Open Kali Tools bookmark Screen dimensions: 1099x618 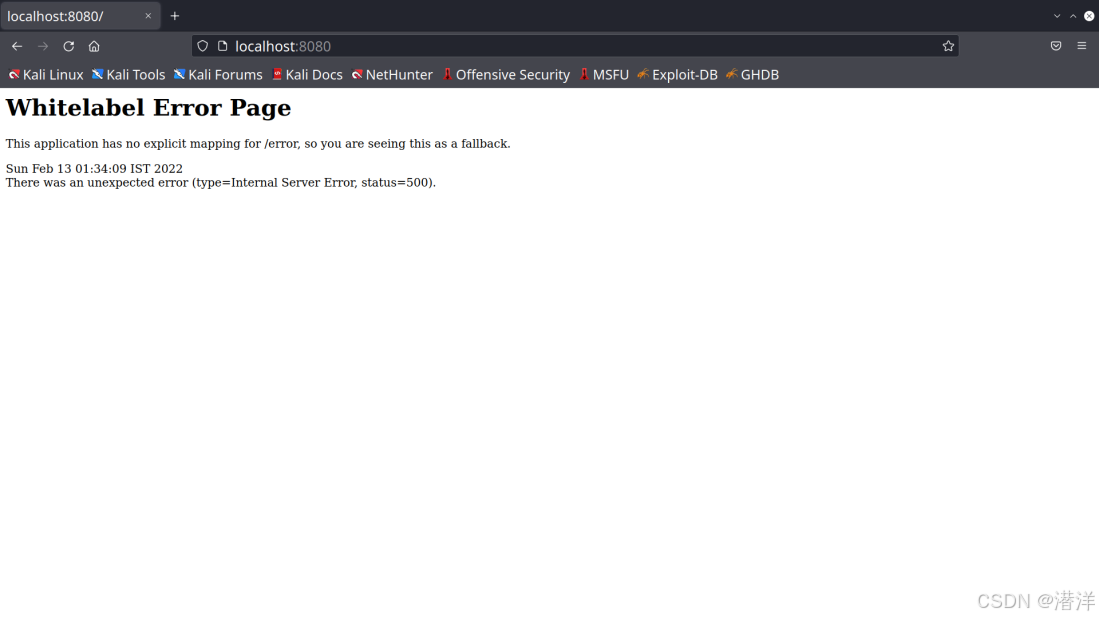pyautogui.click(x=129, y=75)
